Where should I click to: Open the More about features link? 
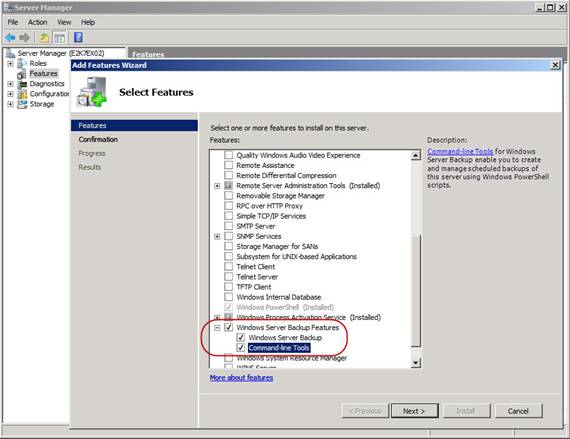[x=241, y=378]
